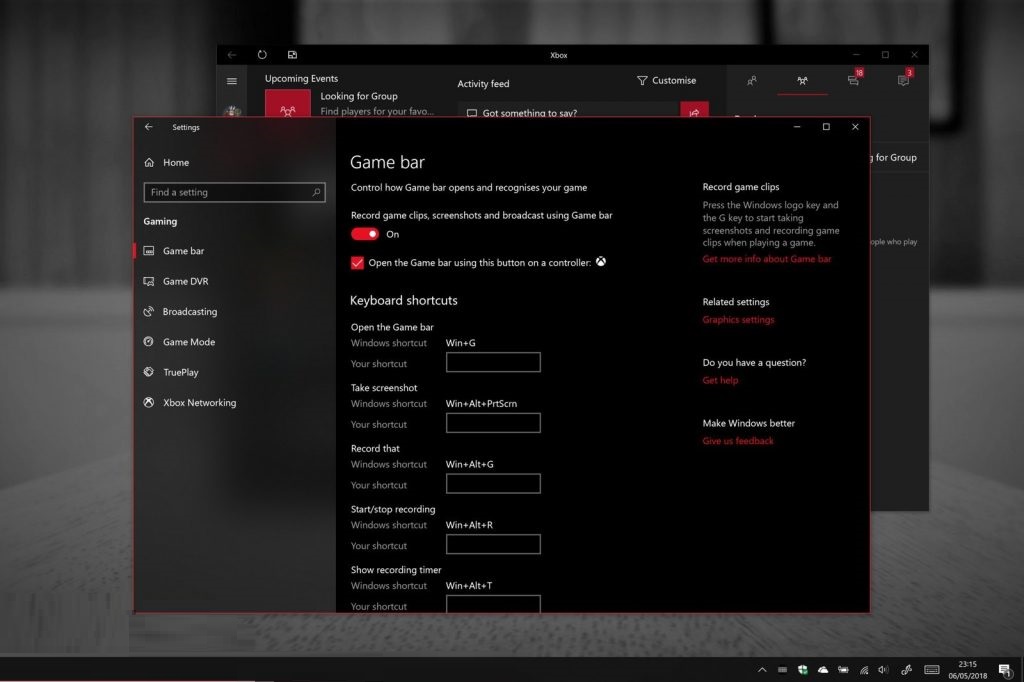Viewport: 1024px width, 682px height.
Task: Open the Xbox parties tab icon
Action: click(x=802, y=81)
